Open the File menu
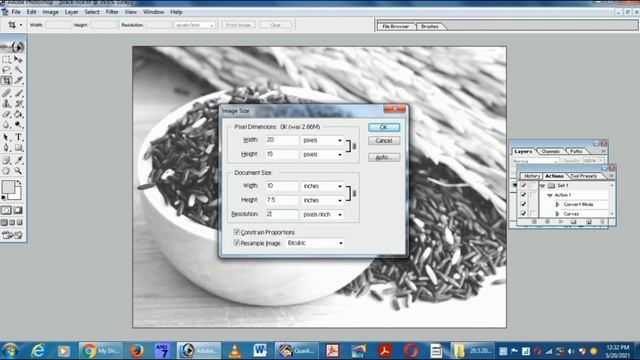This screenshot has height=360, width=640. 16,12
